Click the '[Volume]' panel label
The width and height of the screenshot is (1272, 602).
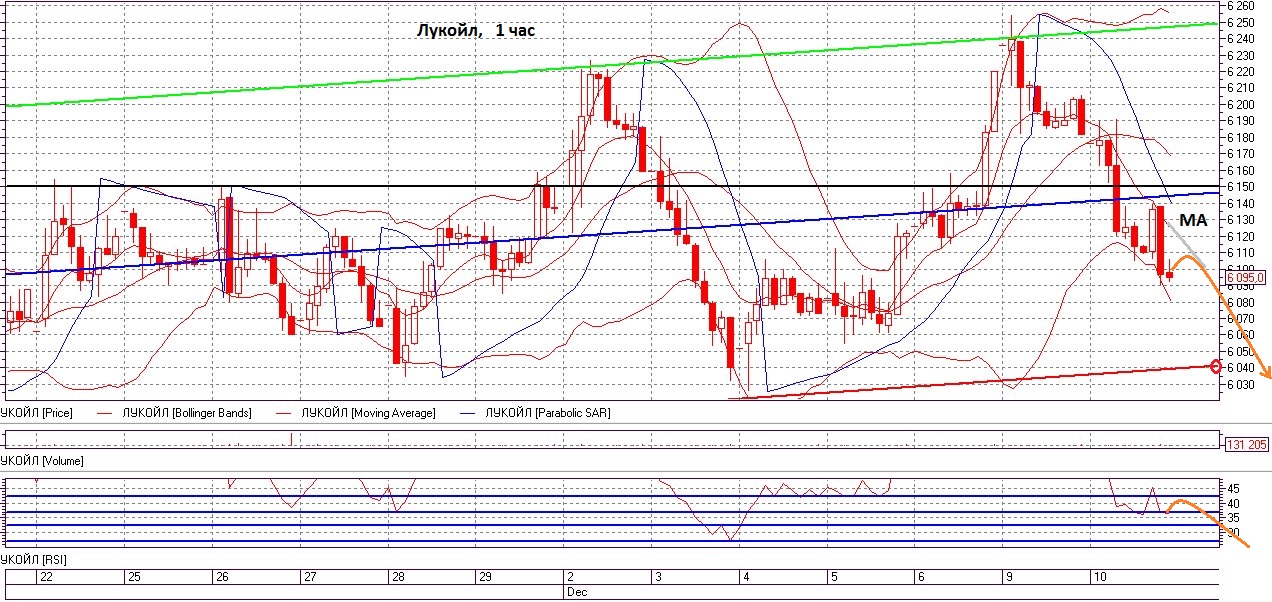coord(62,461)
